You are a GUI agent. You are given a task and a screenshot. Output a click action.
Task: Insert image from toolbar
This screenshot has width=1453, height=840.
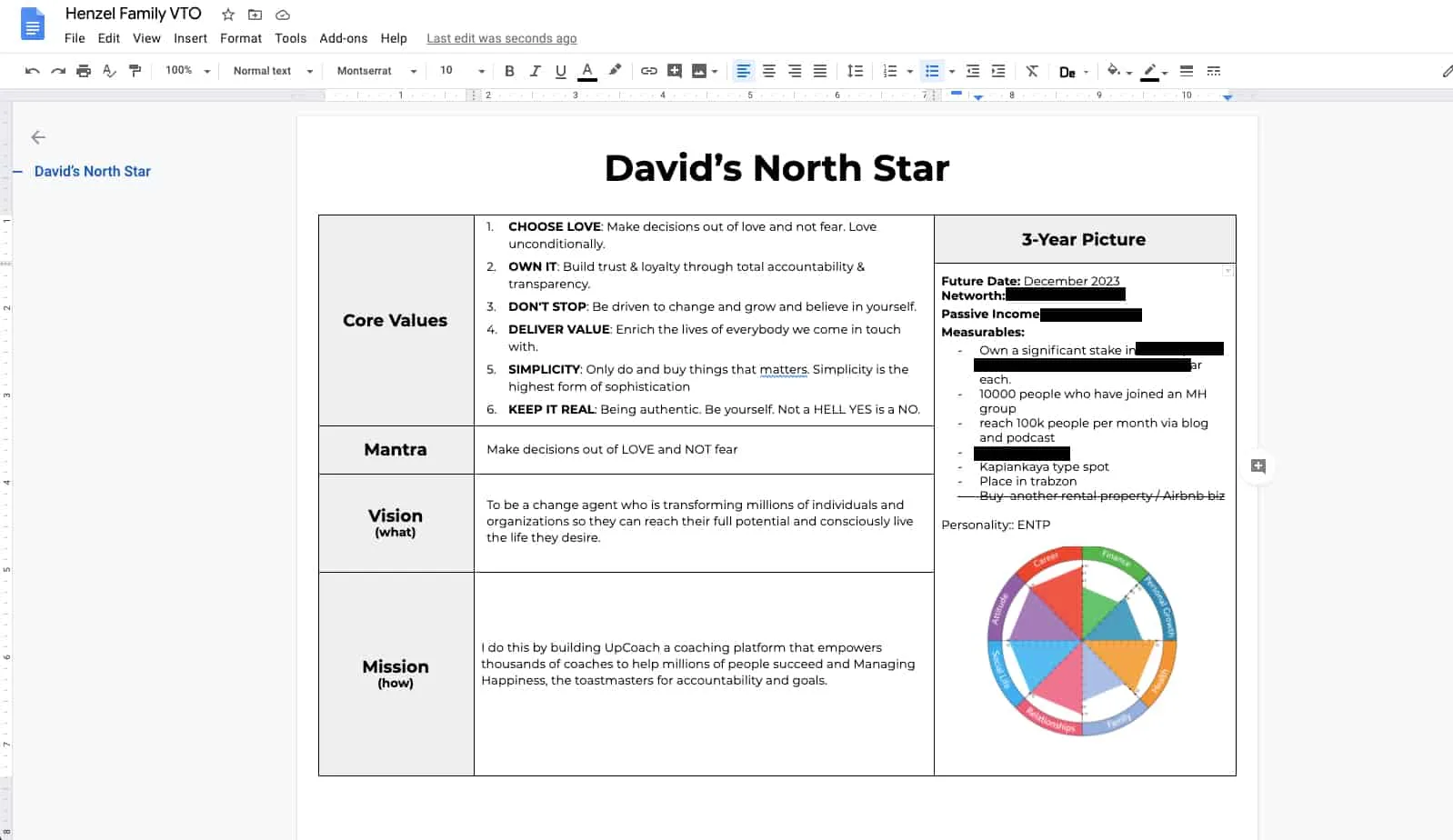698,71
